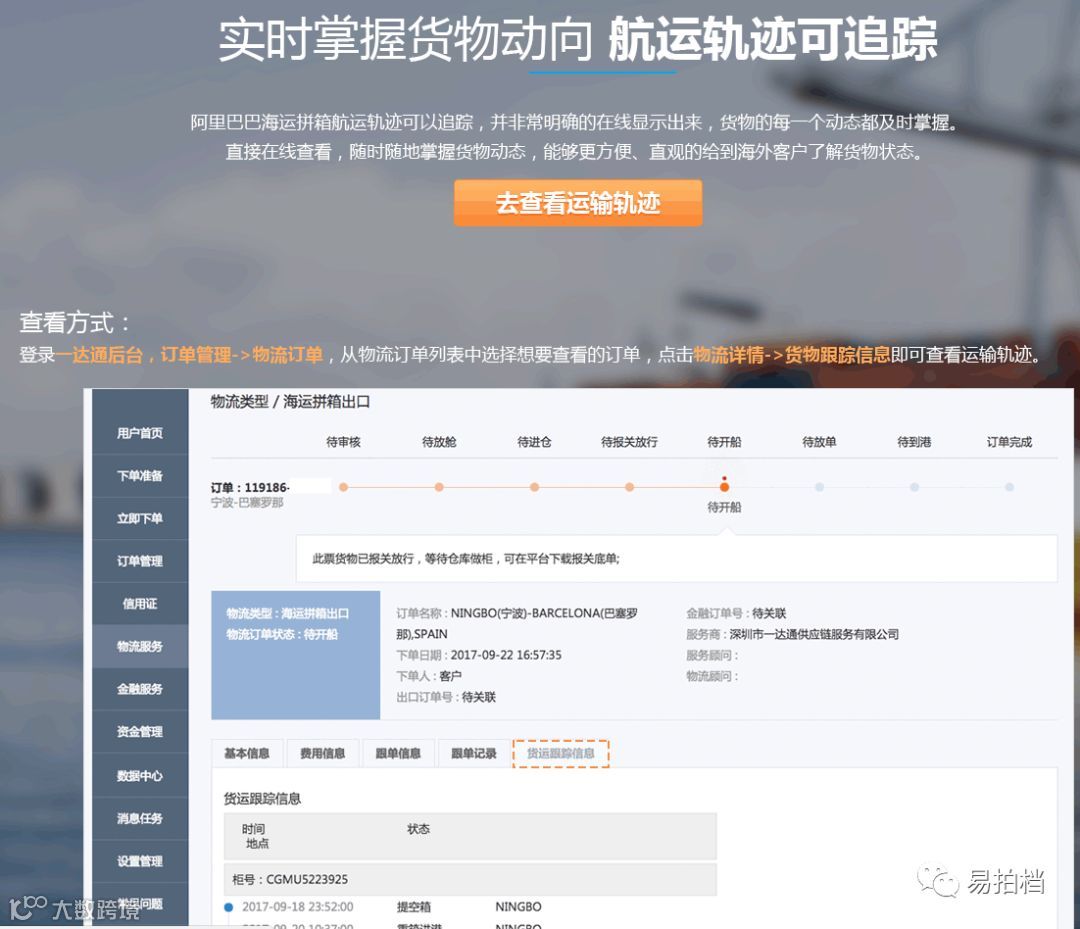Click the 订单完成 progress step dot
Viewport: 1080px width, 929px height.
(1010, 488)
